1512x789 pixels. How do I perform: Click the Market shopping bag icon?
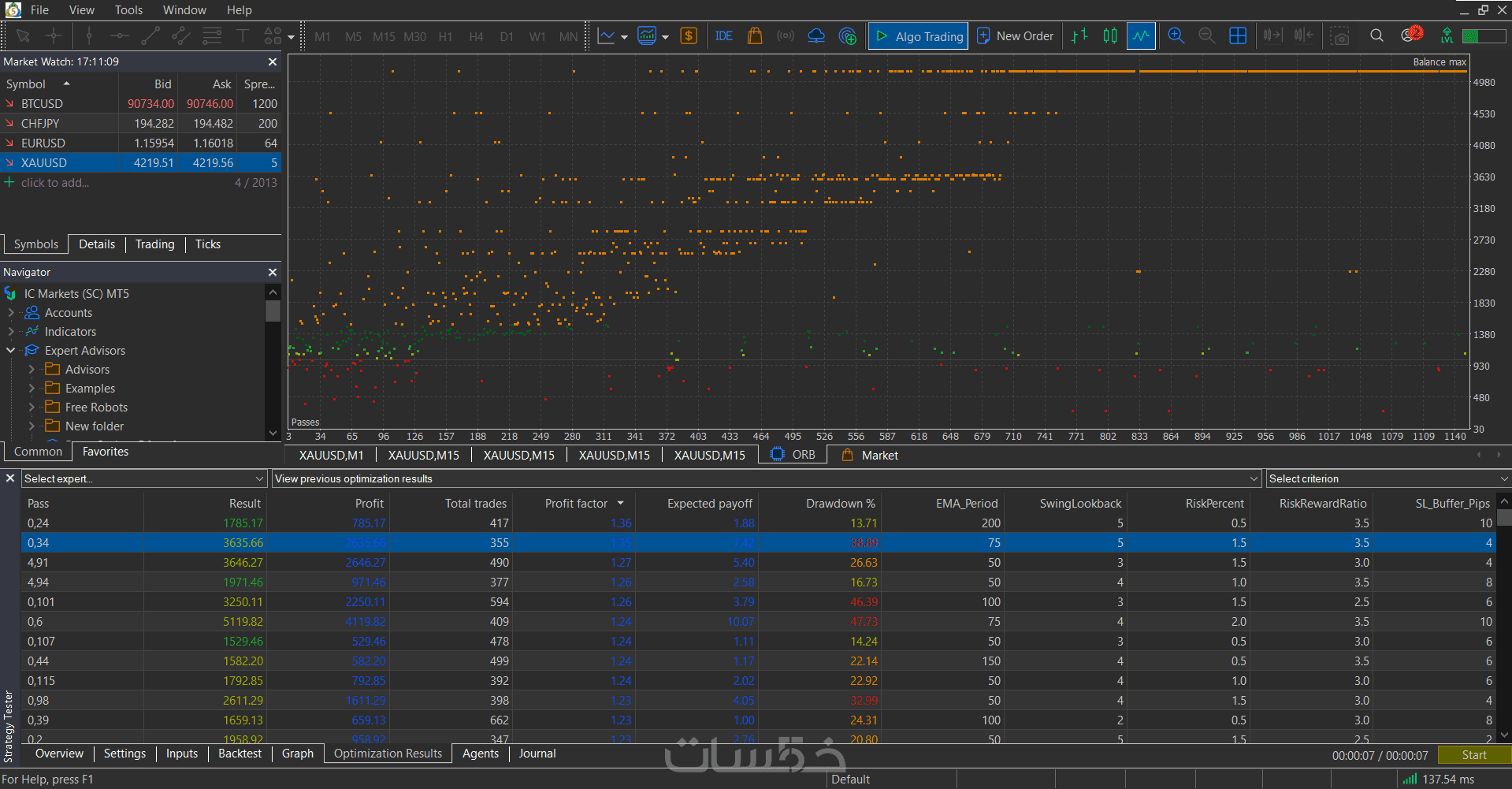point(754,36)
